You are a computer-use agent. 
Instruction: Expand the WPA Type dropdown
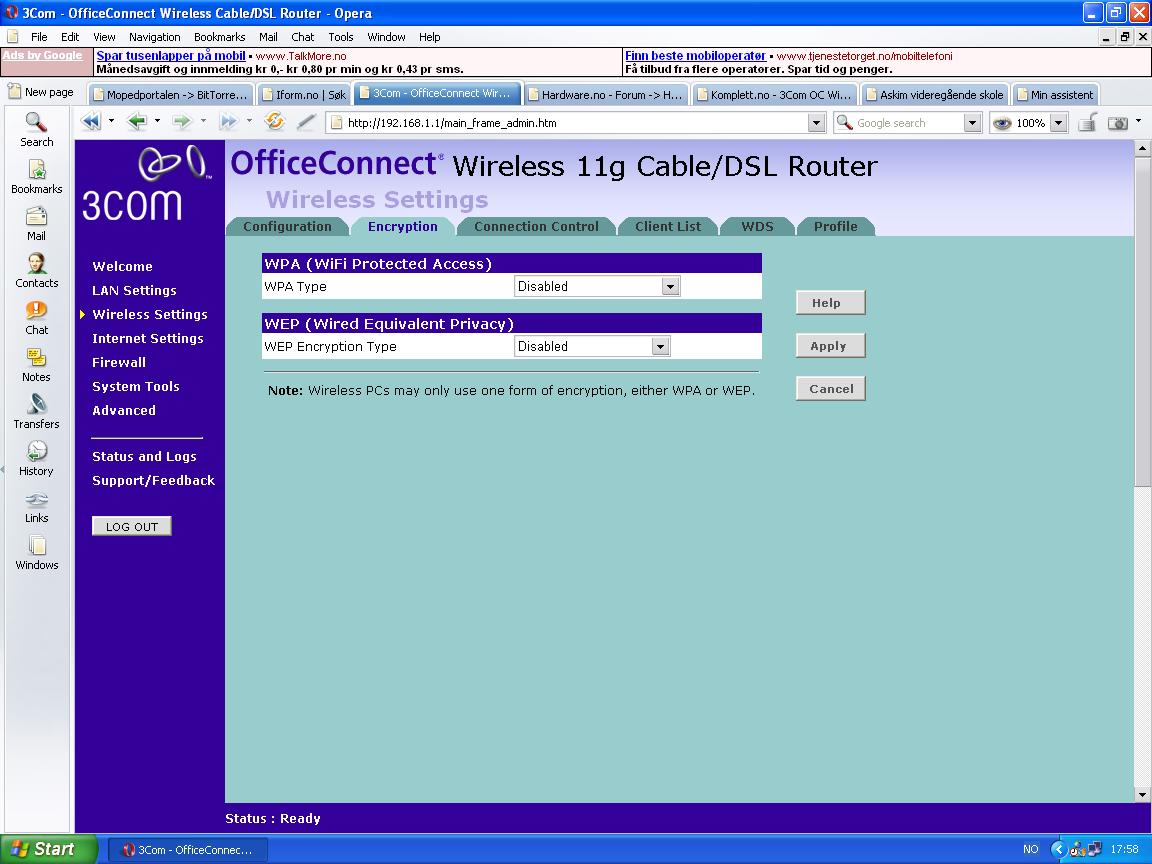tap(670, 287)
